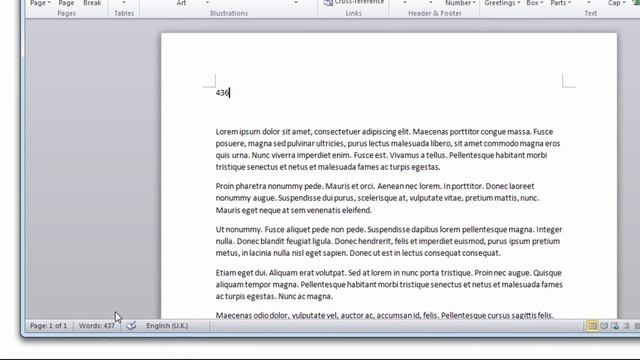Click the proofing errors check icon in status bar
The width and height of the screenshot is (640, 360).
[x=131, y=326]
